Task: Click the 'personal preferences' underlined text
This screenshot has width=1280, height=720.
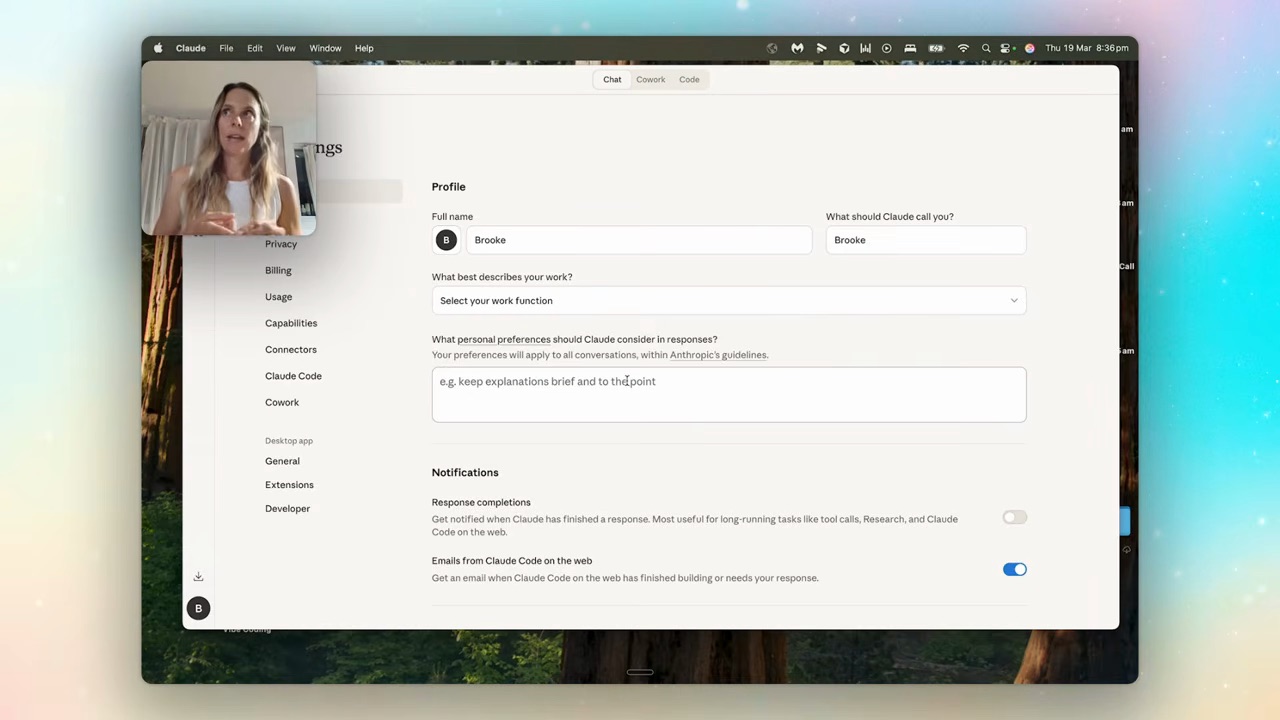Action: (x=504, y=339)
